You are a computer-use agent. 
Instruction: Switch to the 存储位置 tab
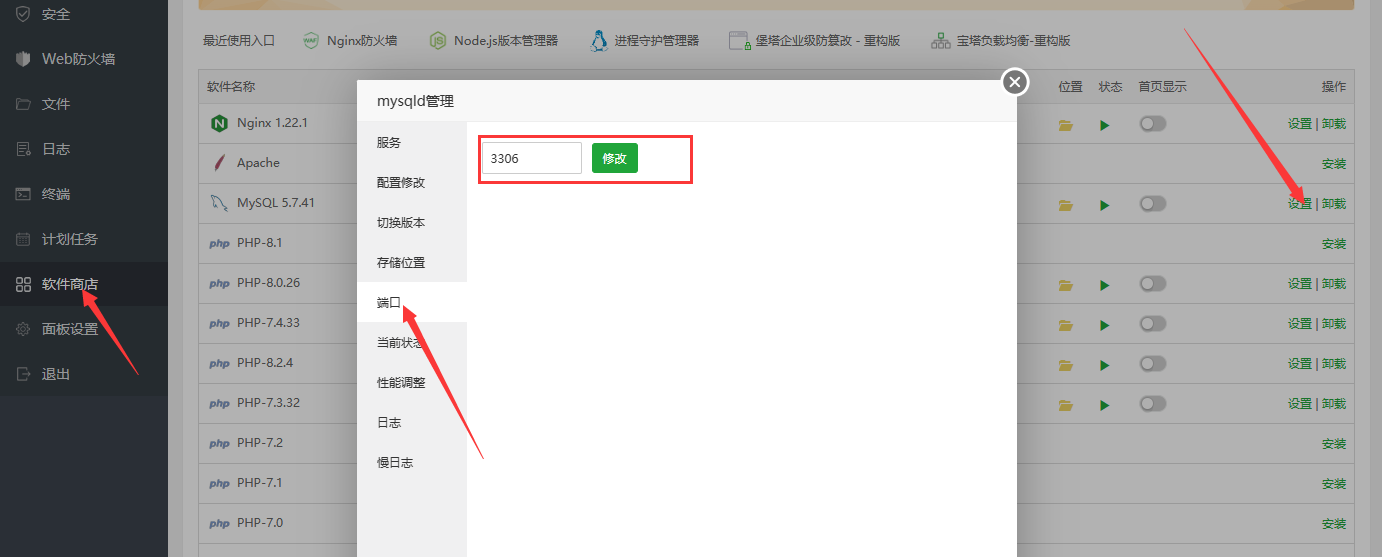point(412,262)
